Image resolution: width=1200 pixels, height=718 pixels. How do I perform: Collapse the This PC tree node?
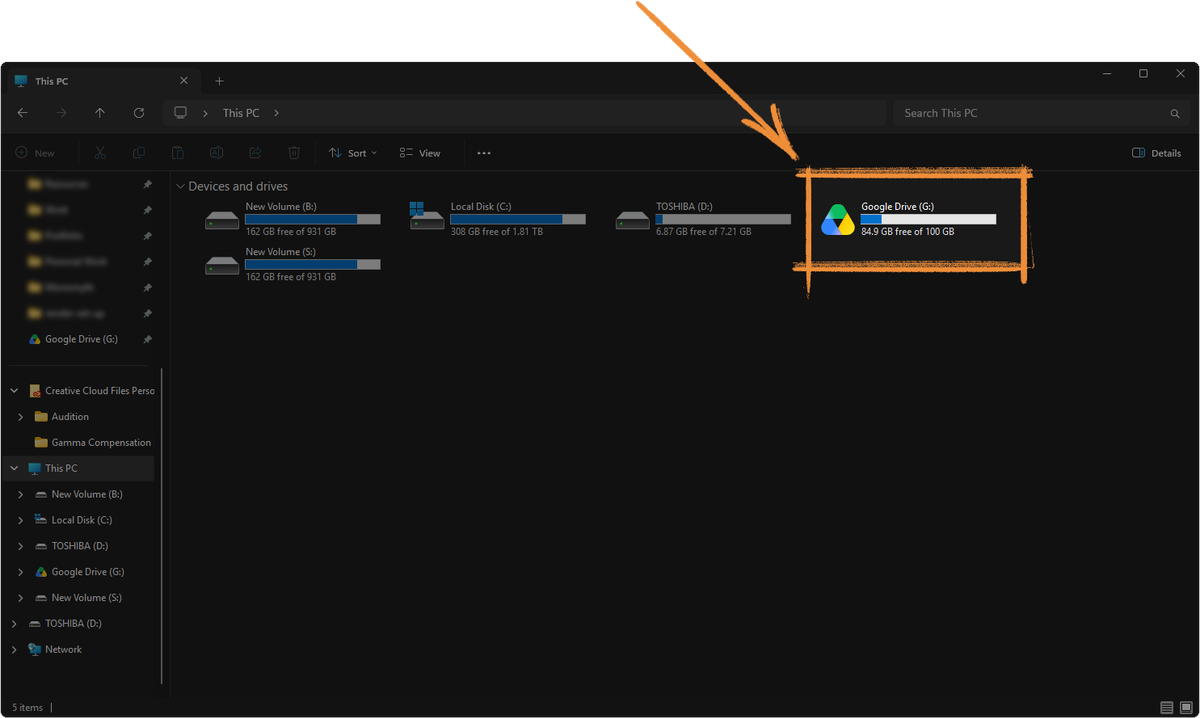click(x=14, y=468)
